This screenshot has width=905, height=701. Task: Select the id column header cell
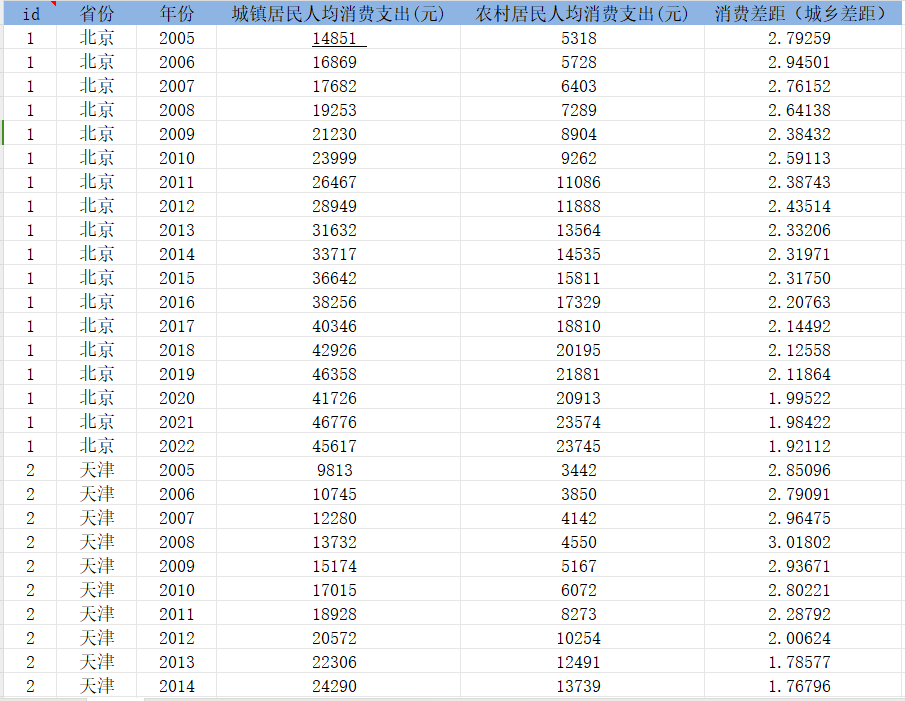(x=30, y=14)
